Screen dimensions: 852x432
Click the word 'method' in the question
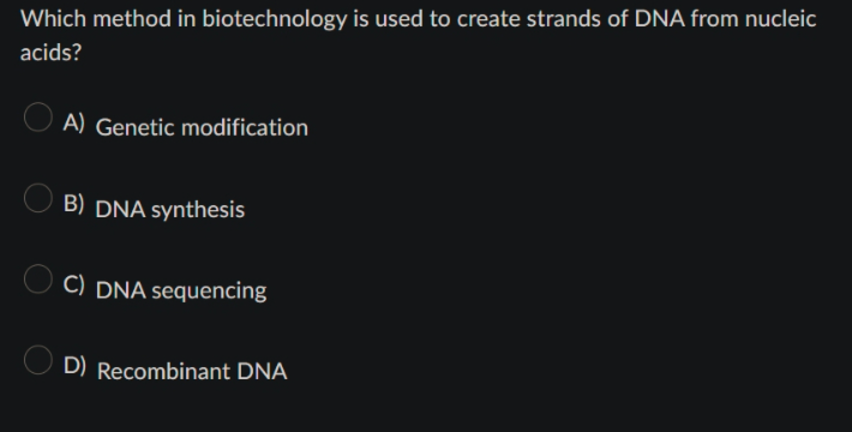tap(132, 19)
